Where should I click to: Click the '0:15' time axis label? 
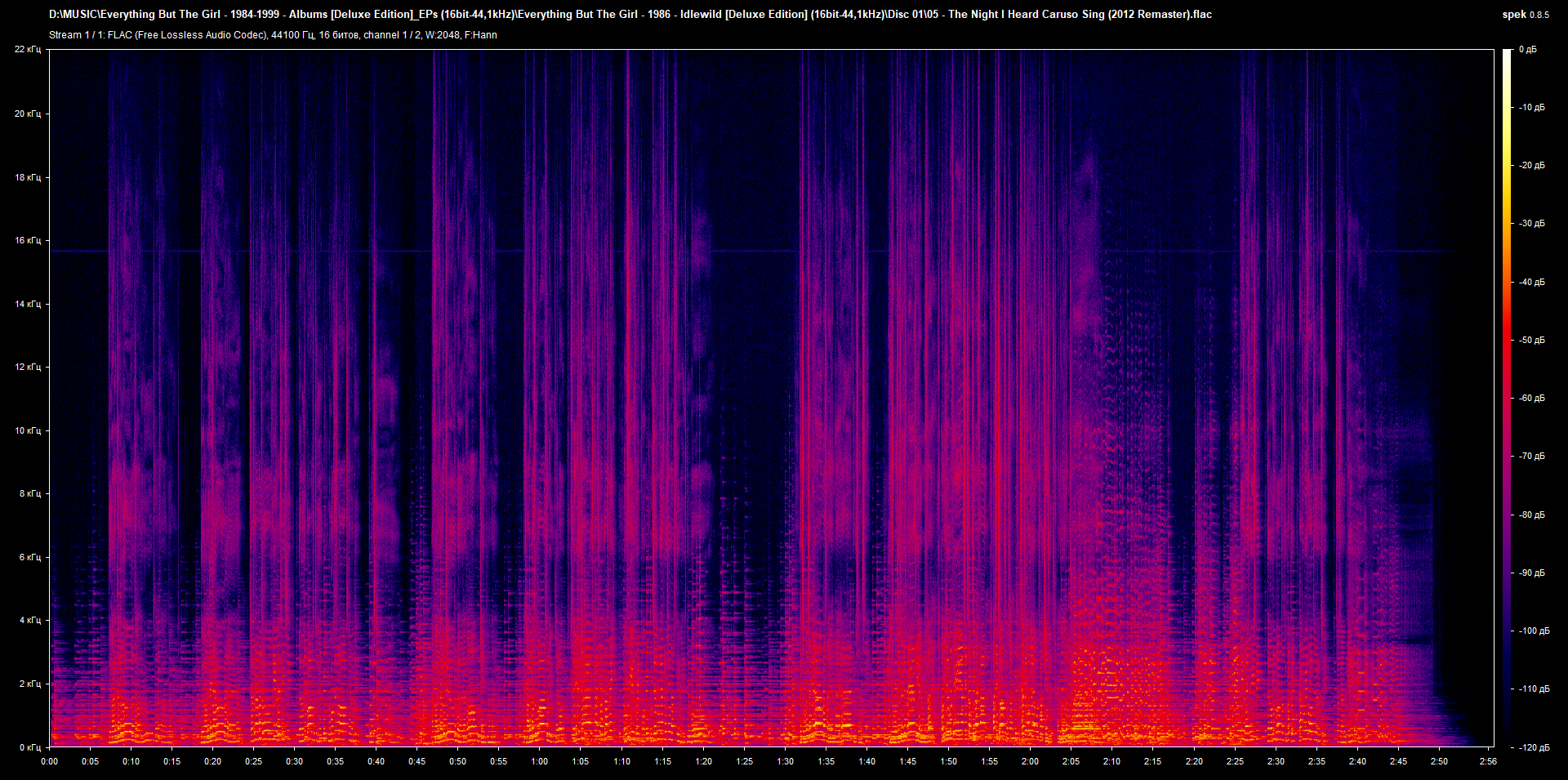coord(171,761)
